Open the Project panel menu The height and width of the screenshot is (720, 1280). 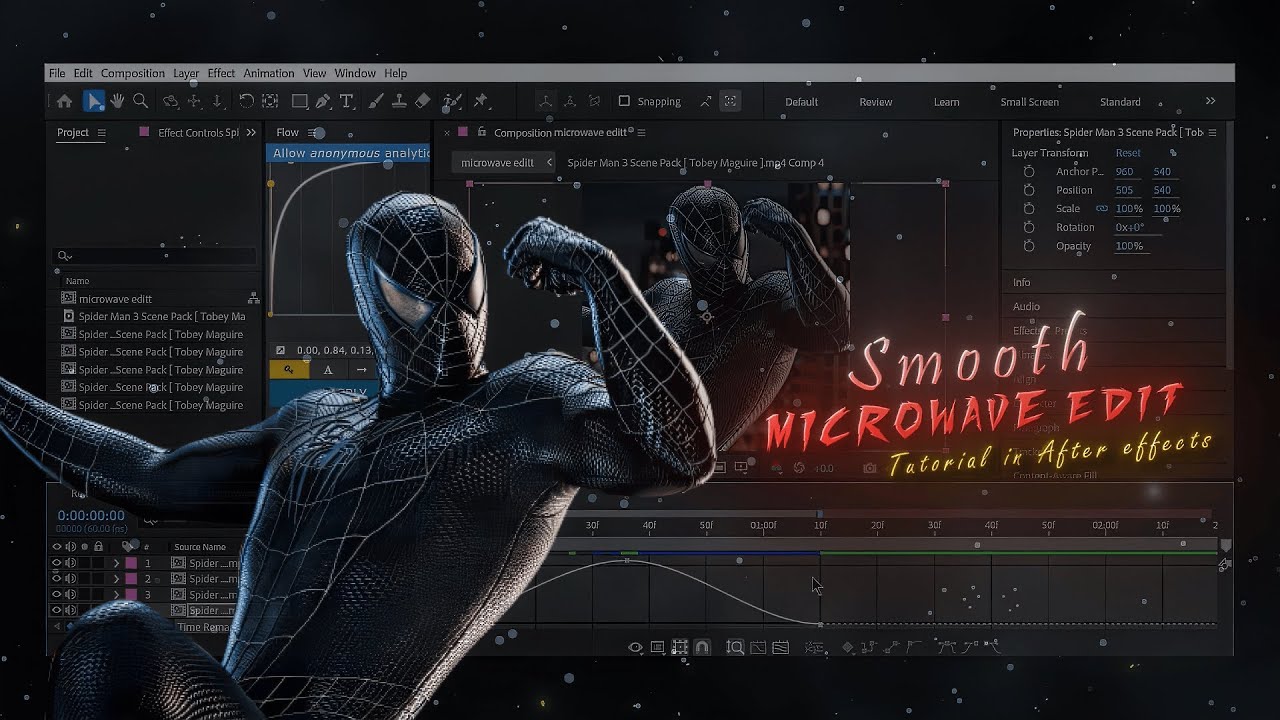[102, 132]
